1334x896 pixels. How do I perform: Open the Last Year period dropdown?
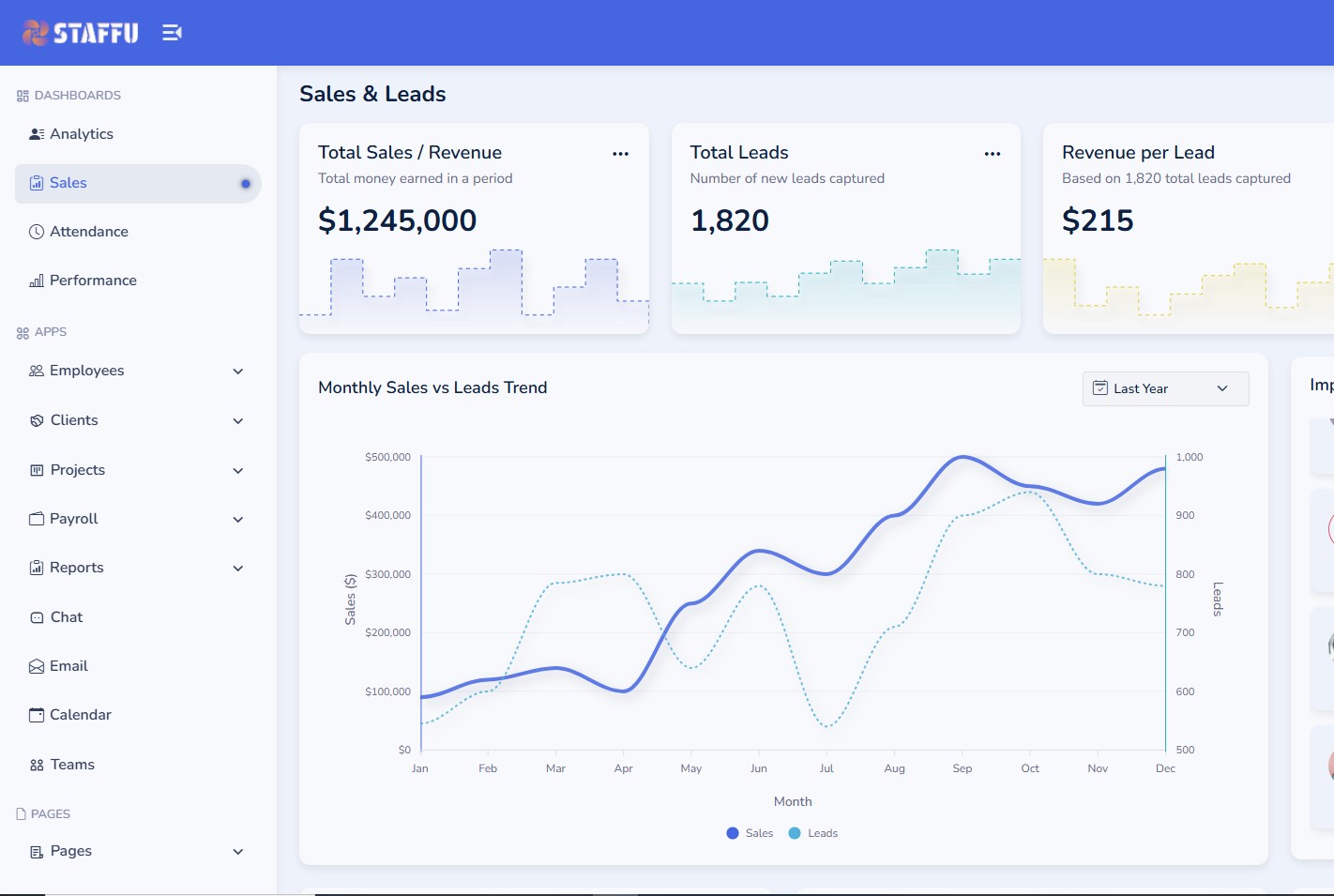(1165, 388)
